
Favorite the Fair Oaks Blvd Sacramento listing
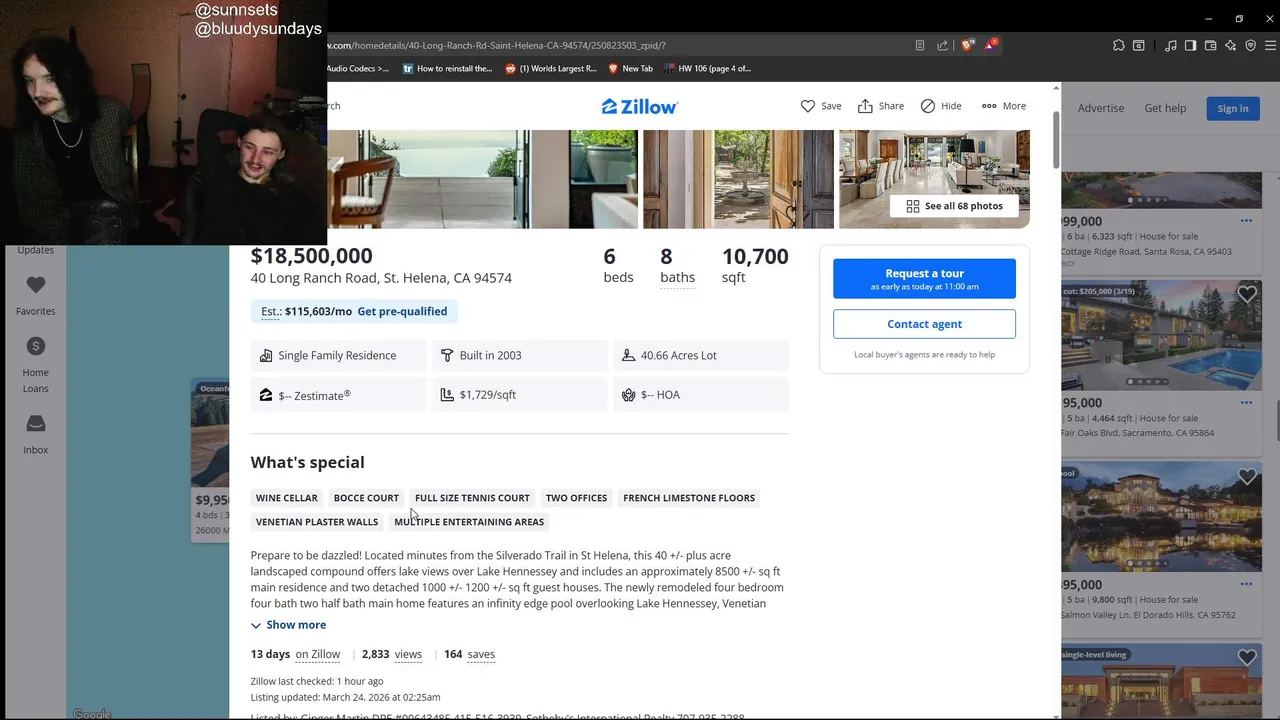tap(1246, 294)
